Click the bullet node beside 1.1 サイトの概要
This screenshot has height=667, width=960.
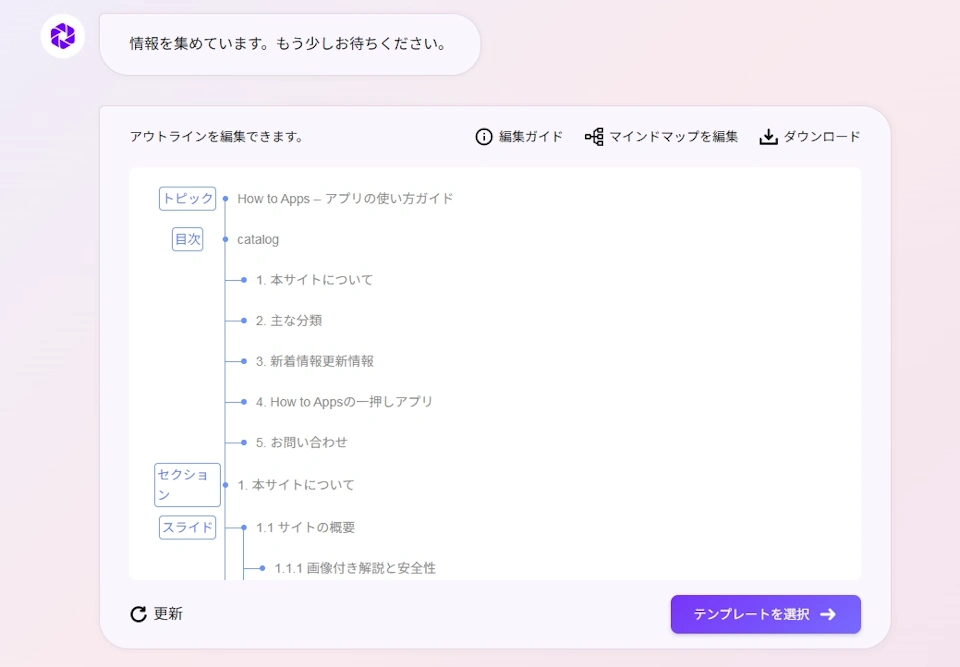click(244, 527)
